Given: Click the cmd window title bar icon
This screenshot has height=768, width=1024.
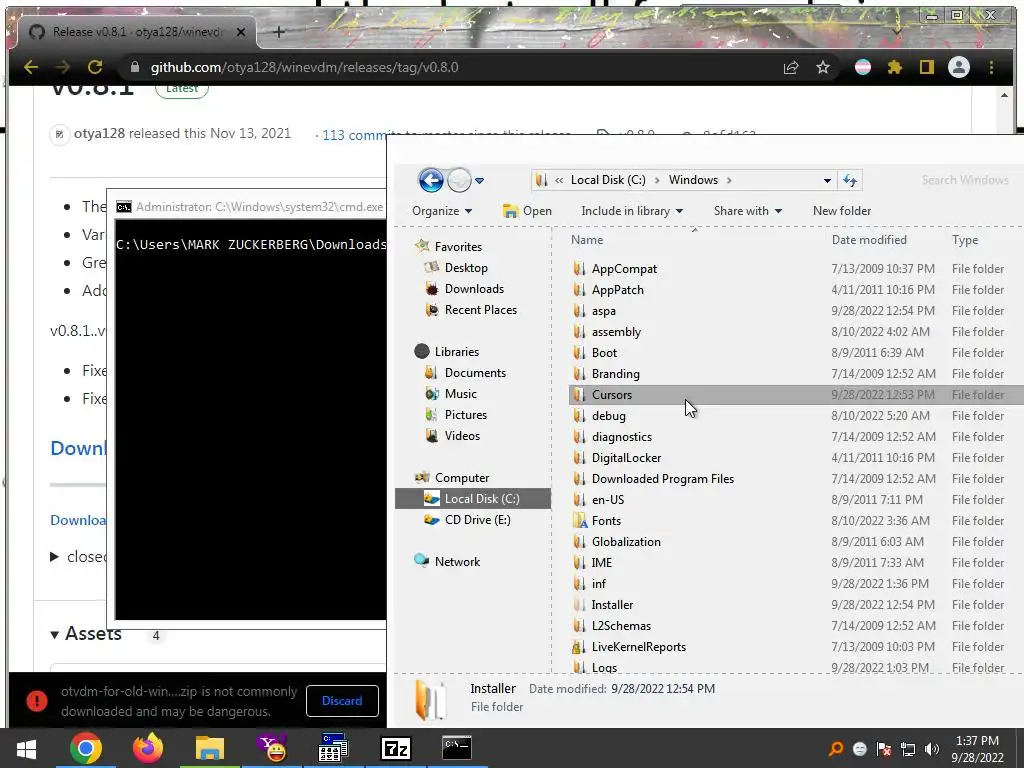Looking at the screenshot, I should (123, 207).
